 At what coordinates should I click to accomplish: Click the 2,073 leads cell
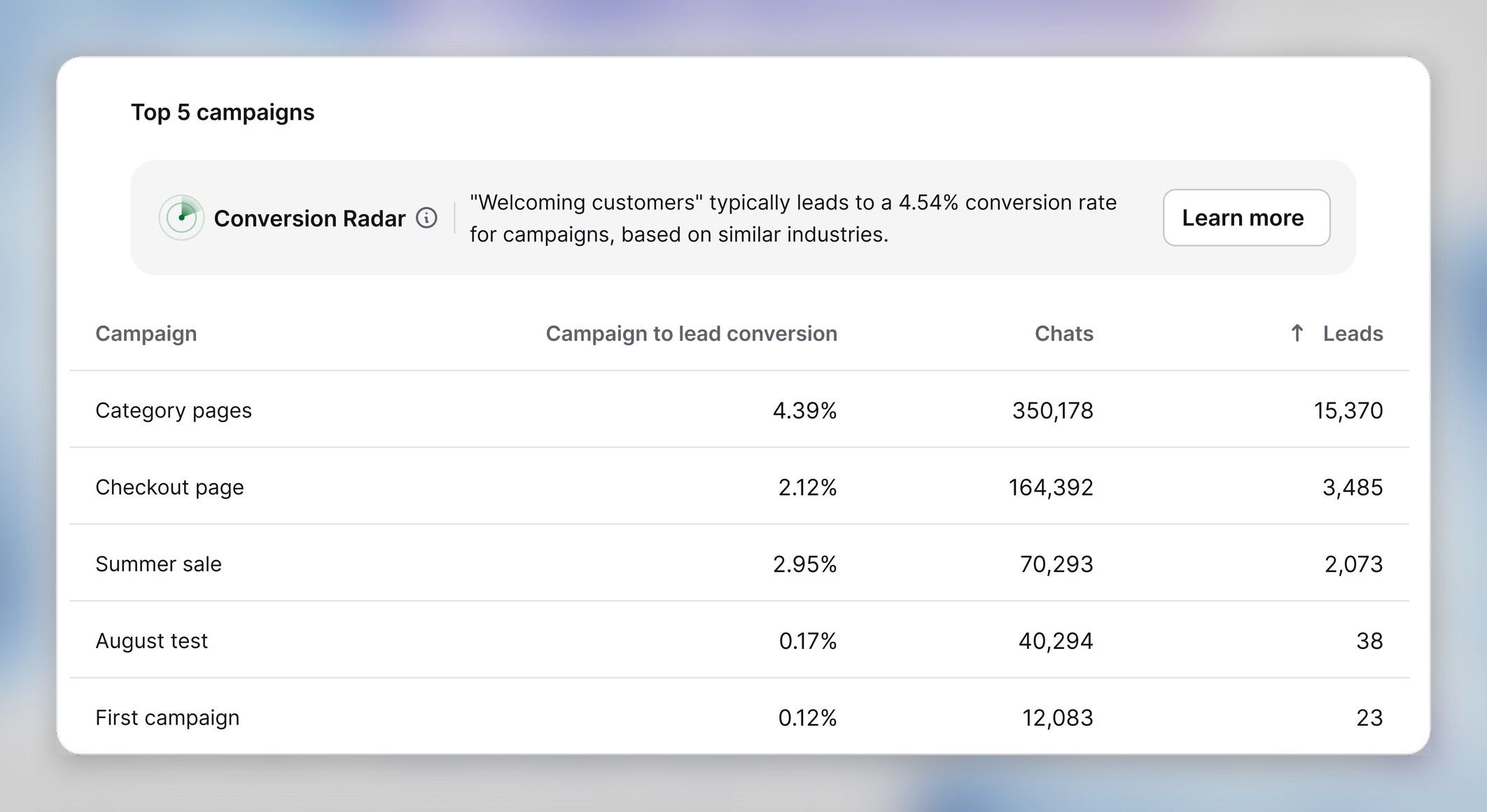(x=1353, y=563)
